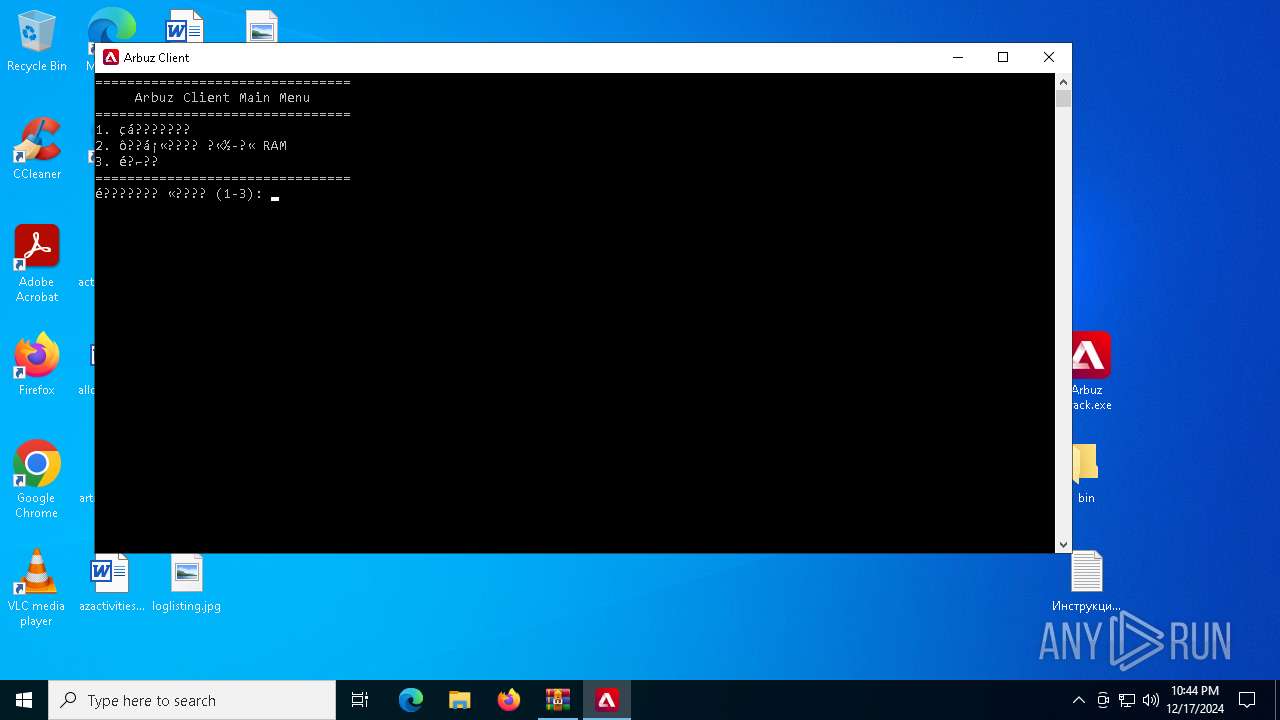Launch CCleaner from the desktop
This screenshot has width=1280, height=720.
pyautogui.click(x=37, y=148)
